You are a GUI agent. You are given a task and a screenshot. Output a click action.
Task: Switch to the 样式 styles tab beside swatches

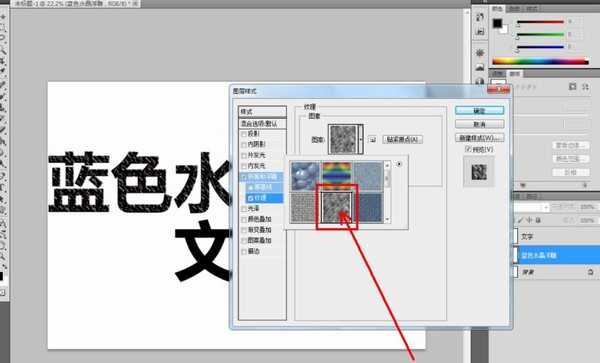click(x=531, y=8)
